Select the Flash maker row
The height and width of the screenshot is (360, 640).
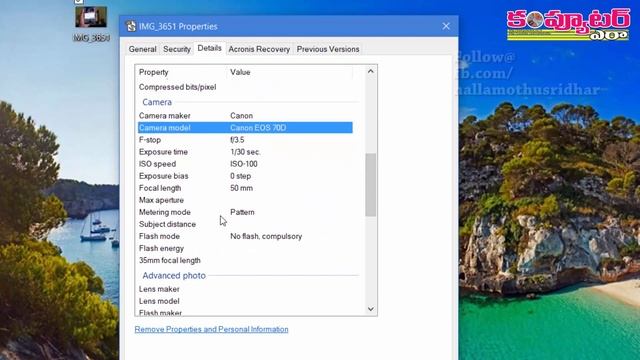tap(245, 312)
